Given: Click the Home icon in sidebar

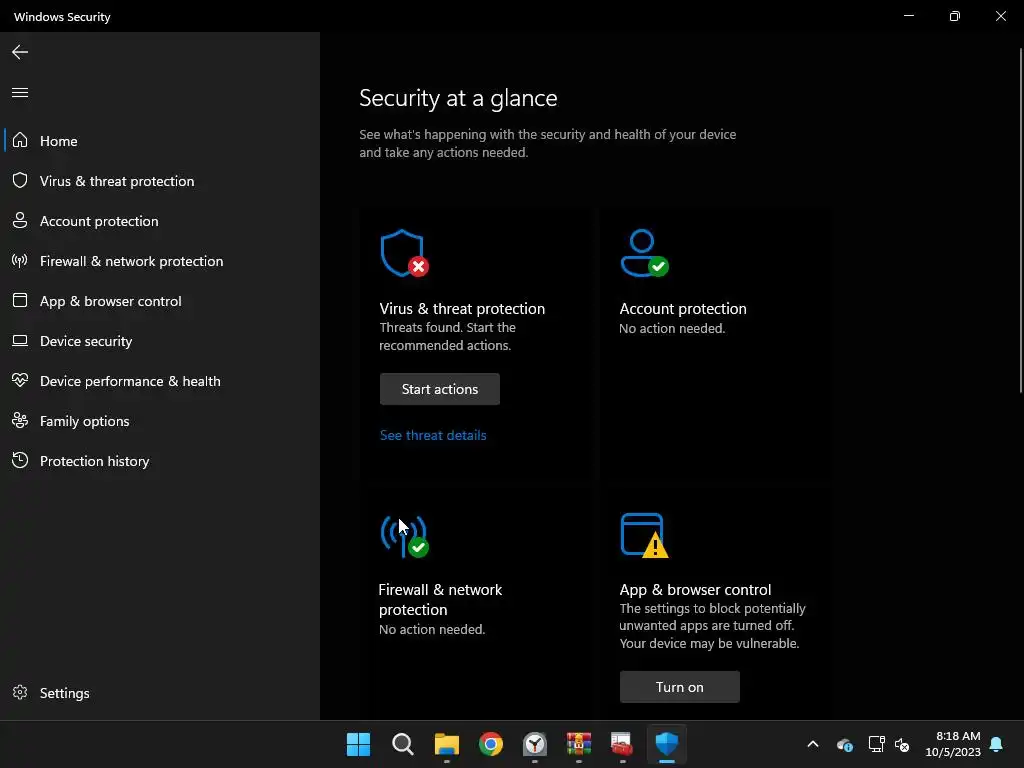Looking at the screenshot, I should tap(20, 140).
